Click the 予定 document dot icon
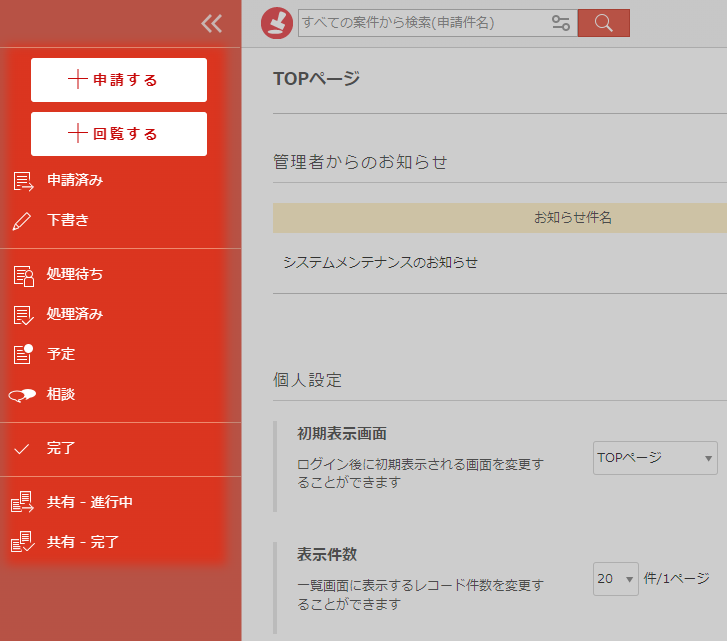This screenshot has height=641, width=727. click(23, 354)
